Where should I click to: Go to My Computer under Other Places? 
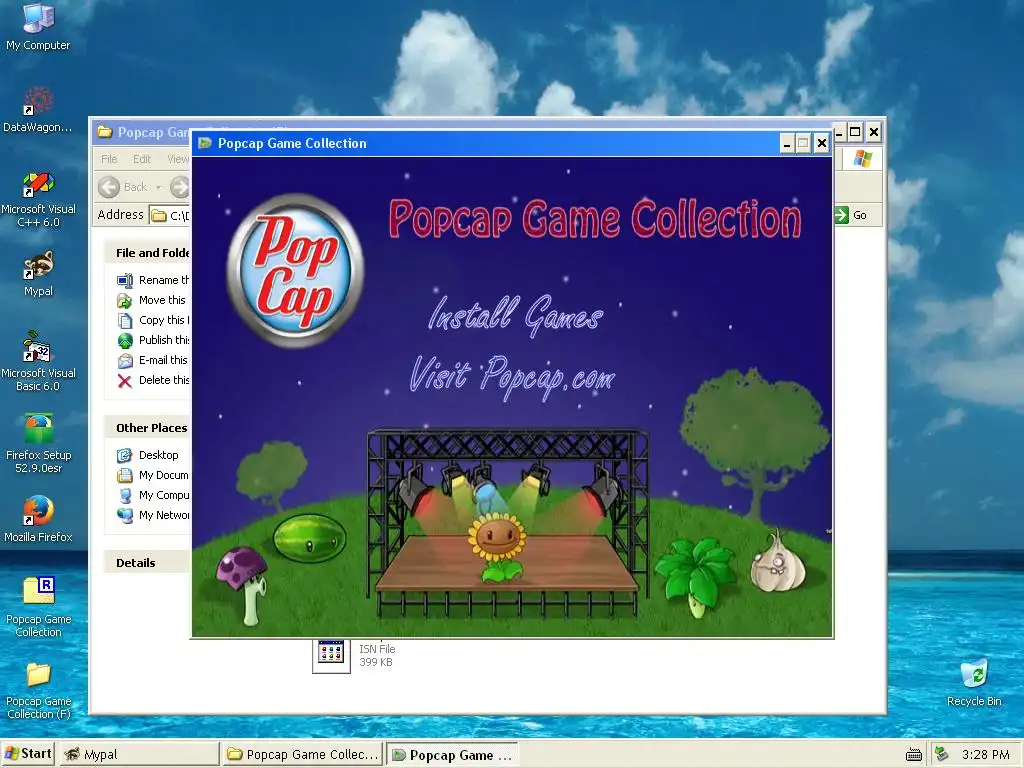point(153,495)
